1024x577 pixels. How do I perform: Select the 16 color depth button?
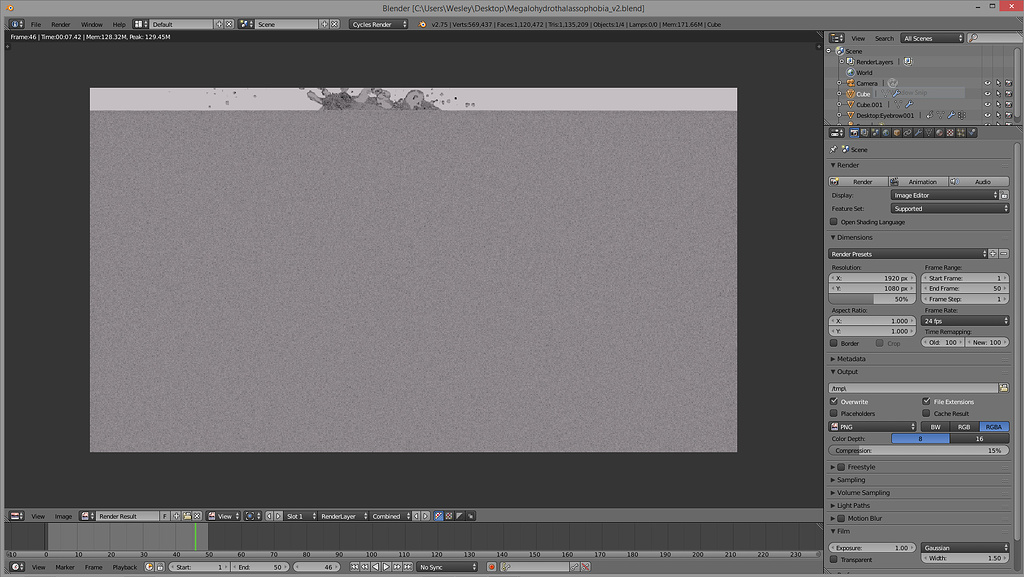click(979, 439)
